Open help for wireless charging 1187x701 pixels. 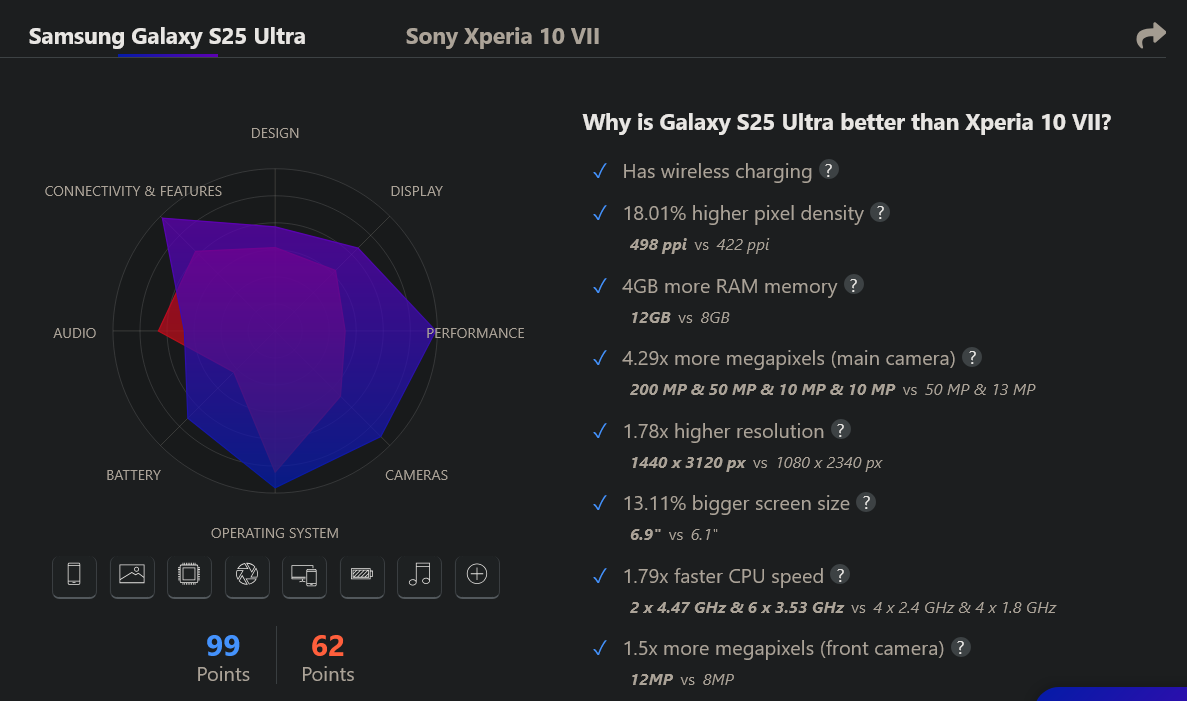[x=828, y=170]
